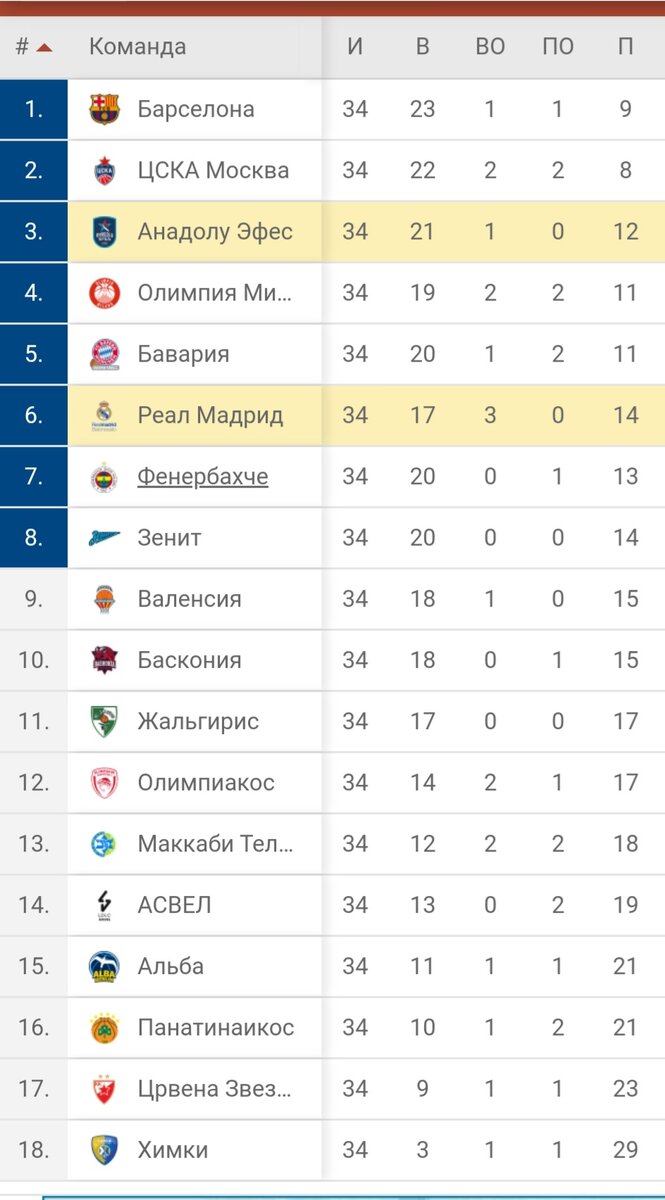
Task: Toggle sorting on the П column header
Action: pos(626,46)
